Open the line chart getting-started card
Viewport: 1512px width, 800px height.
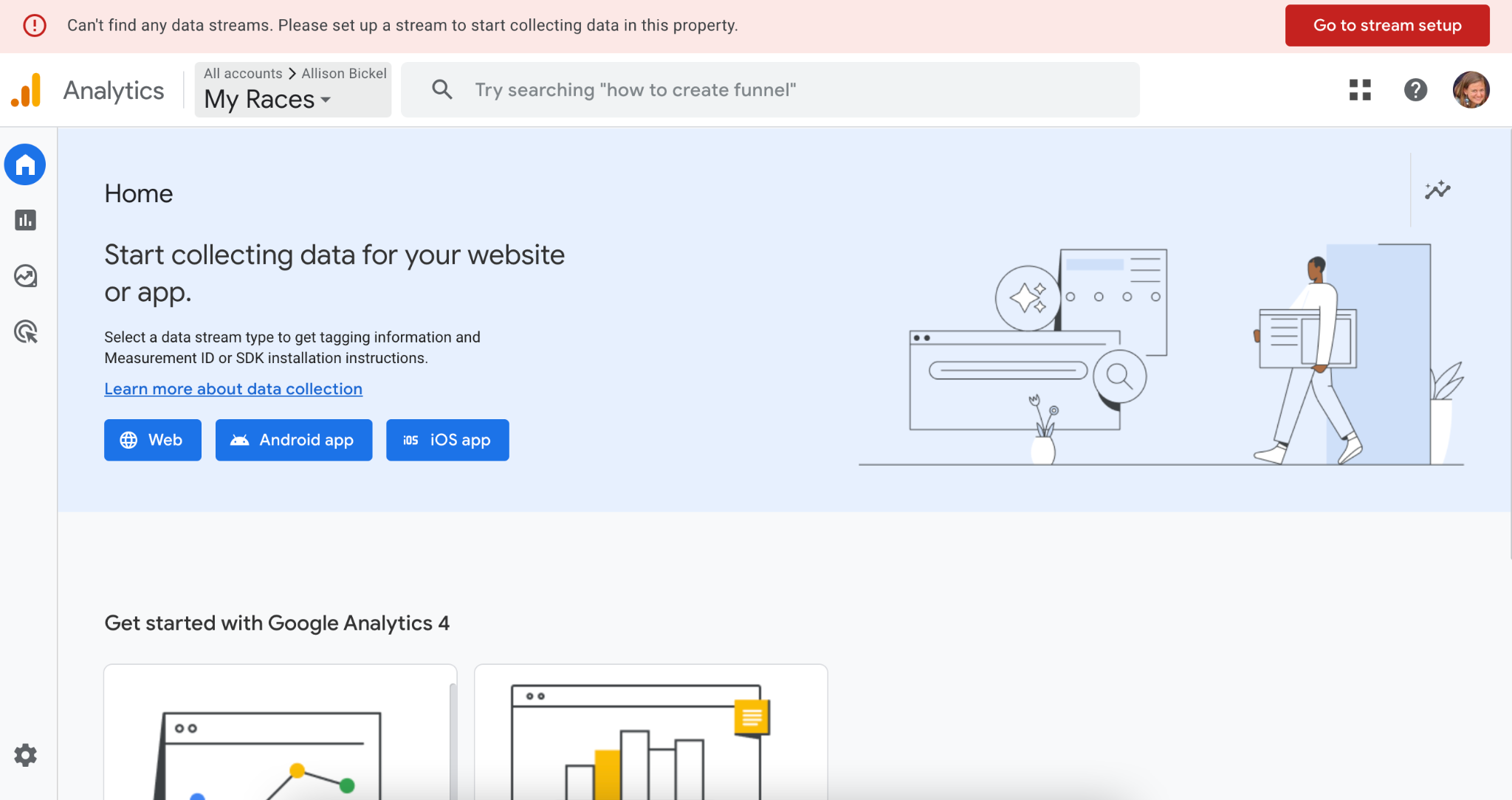pyautogui.click(x=280, y=732)
